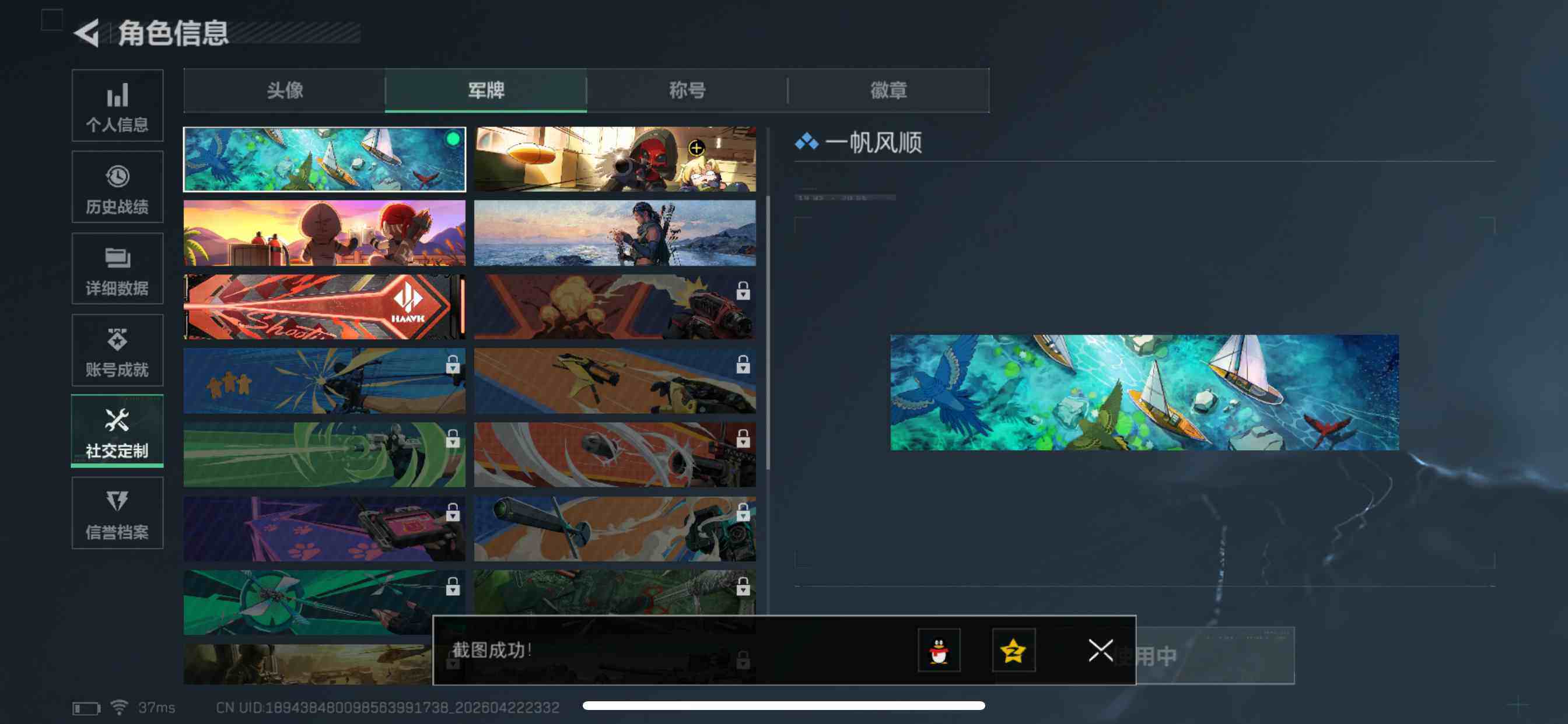The image size is (1568, 724).
Task: Click the 角色信息 page title
Action: point(173,33)
